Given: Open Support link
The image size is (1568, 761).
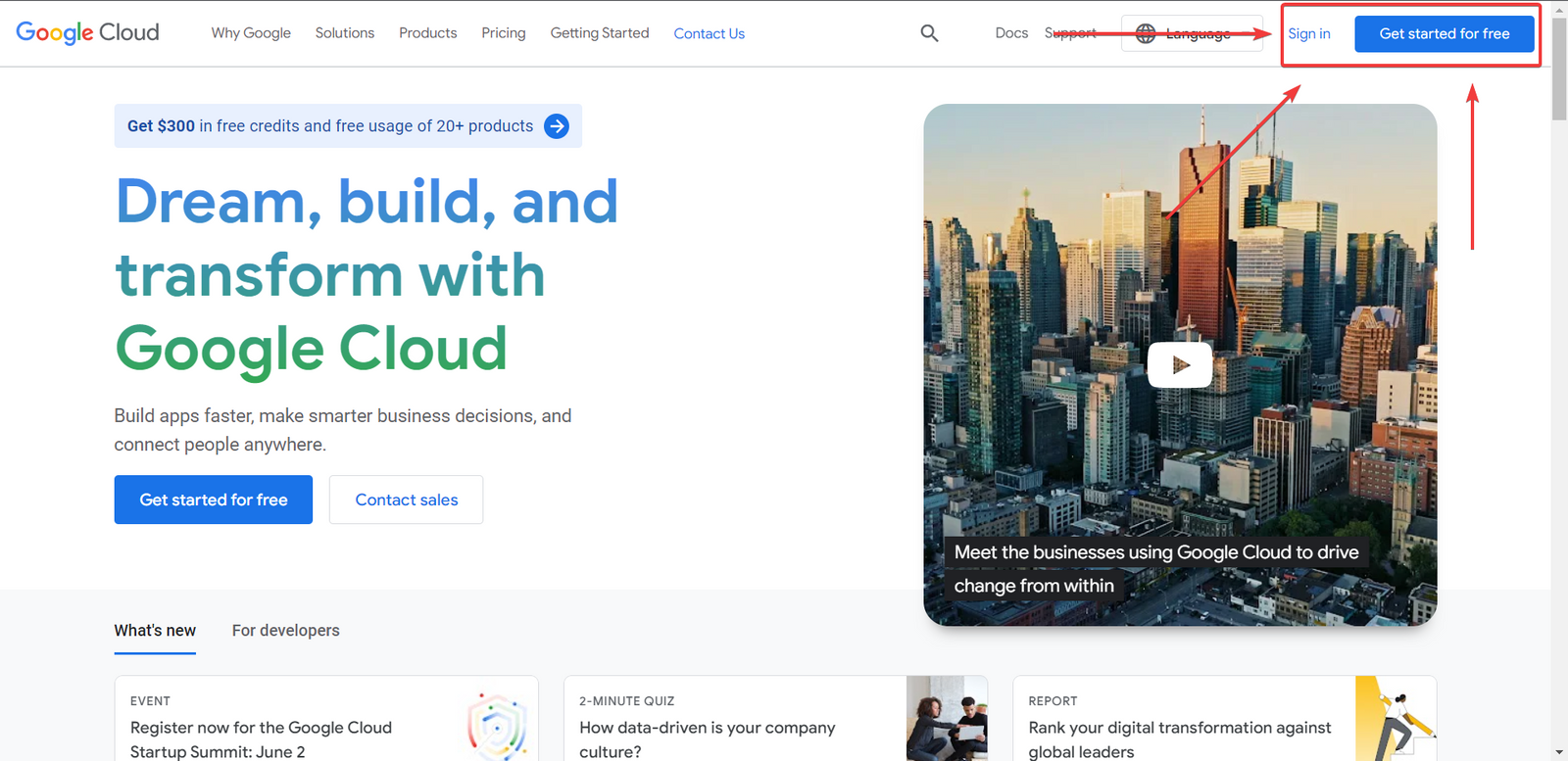Looking at the screenshot, I should 1070,33.
